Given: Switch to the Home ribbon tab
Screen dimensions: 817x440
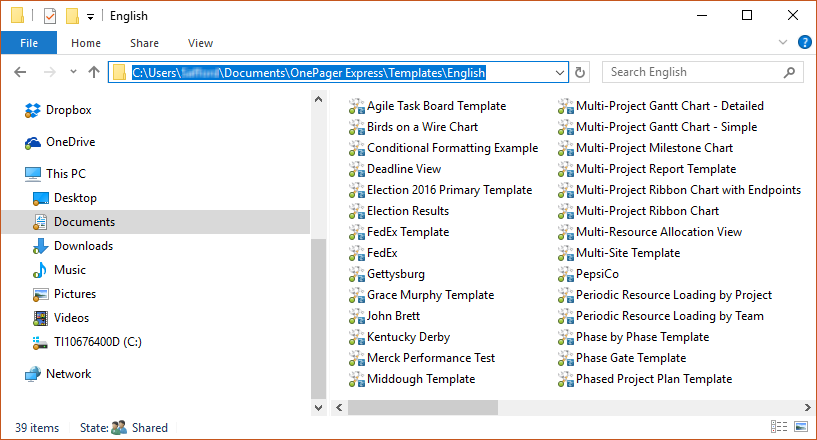Looking at the screenshot, I should point(86,43).
